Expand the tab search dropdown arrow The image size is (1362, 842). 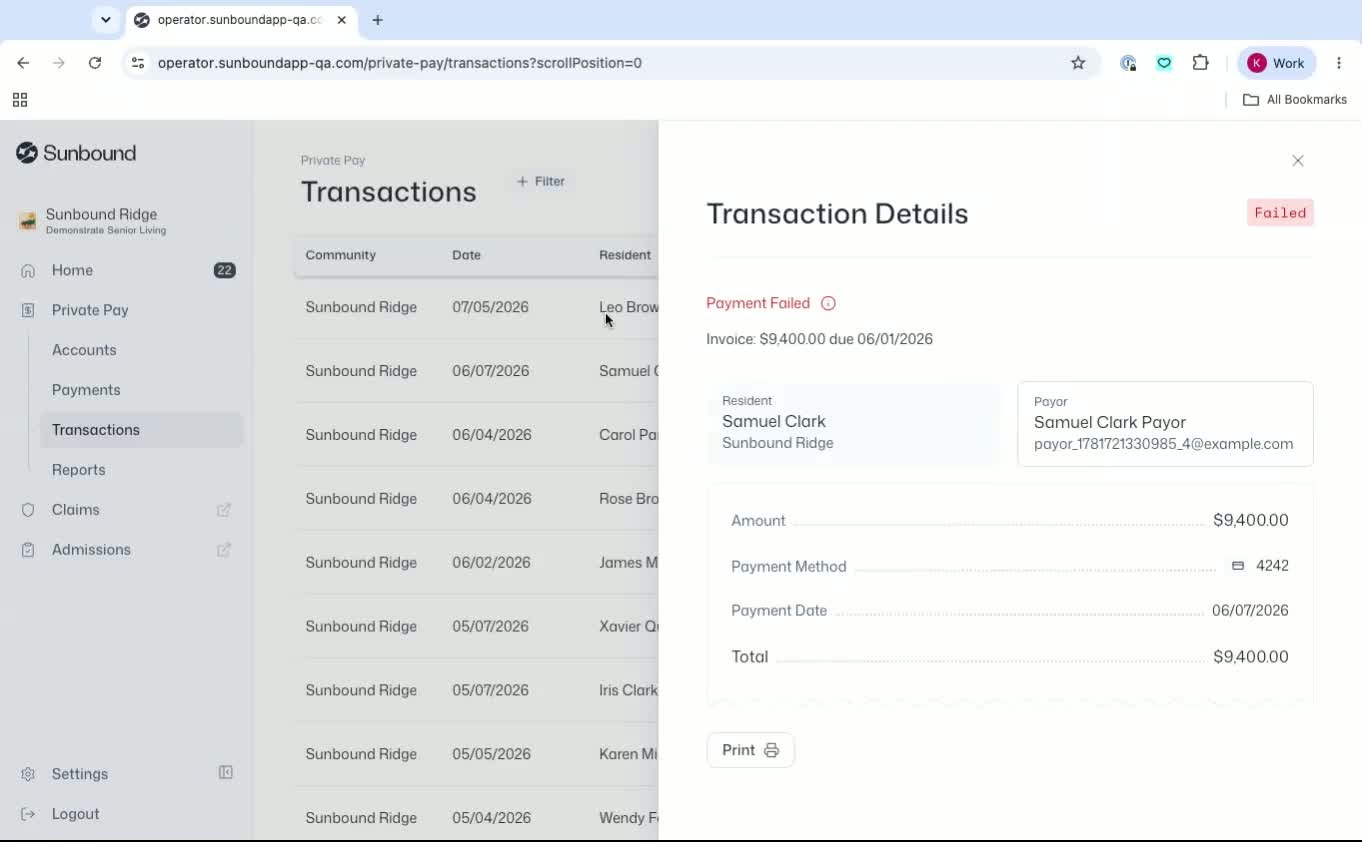click(106, 20)
